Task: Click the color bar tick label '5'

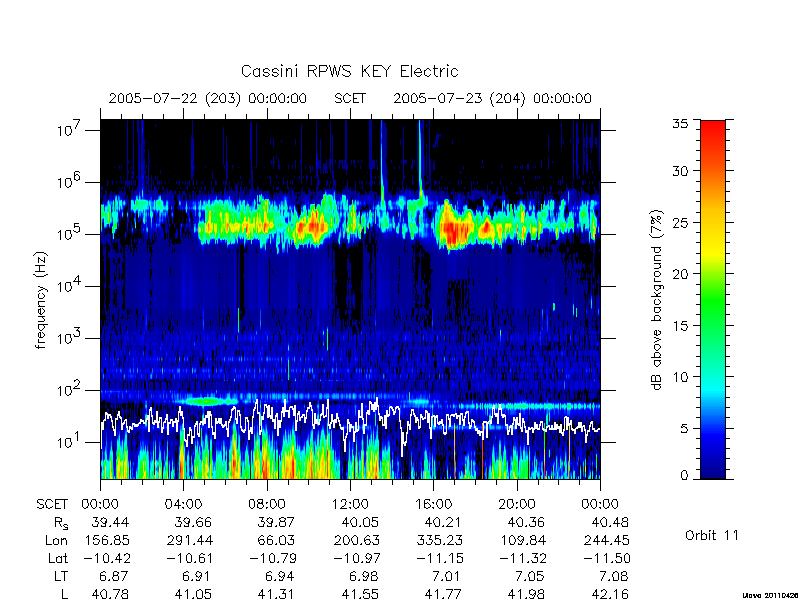Action: (684, 428)
